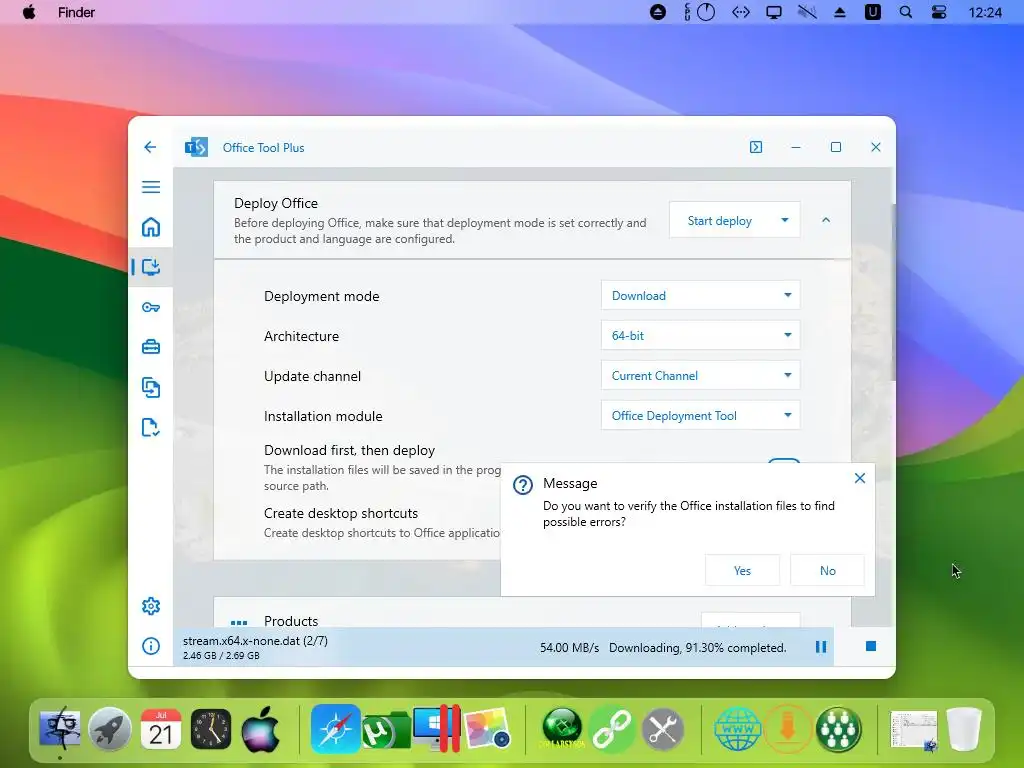
Task: Open the Finder menu in menu bar
Action: coord(76,12)
